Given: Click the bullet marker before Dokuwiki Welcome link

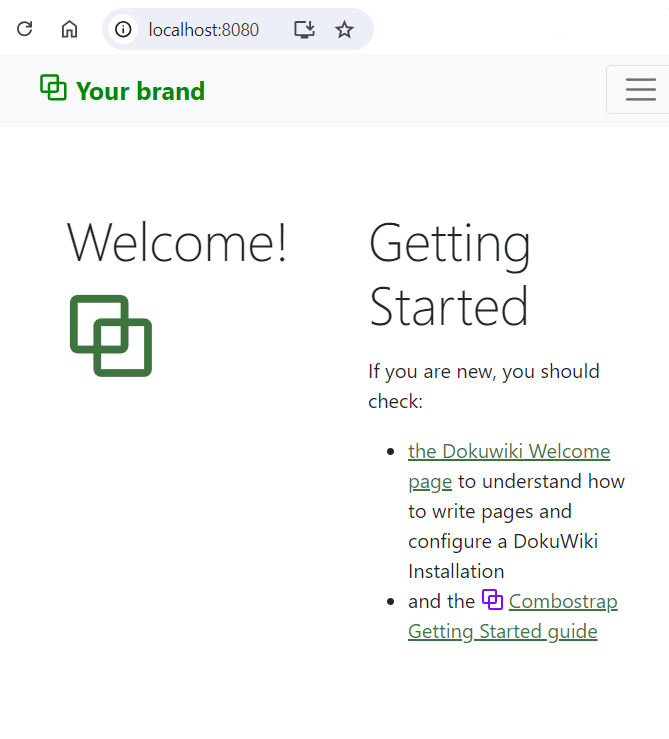Looking at the screenshot, I should tap(391, 452).
